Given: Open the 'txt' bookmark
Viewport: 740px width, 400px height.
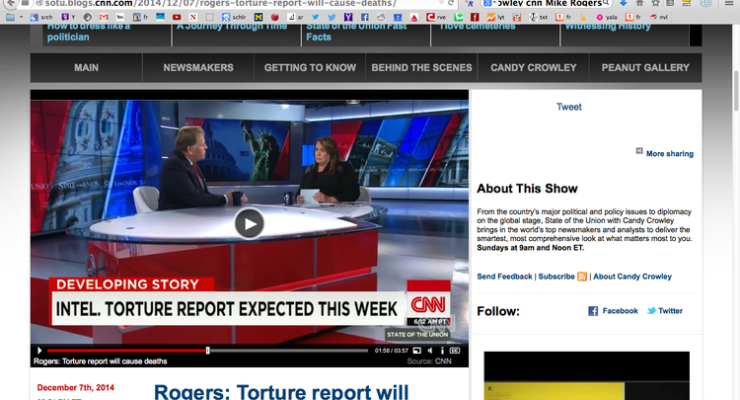Looking at the screenshot, I should coord(538,17).
